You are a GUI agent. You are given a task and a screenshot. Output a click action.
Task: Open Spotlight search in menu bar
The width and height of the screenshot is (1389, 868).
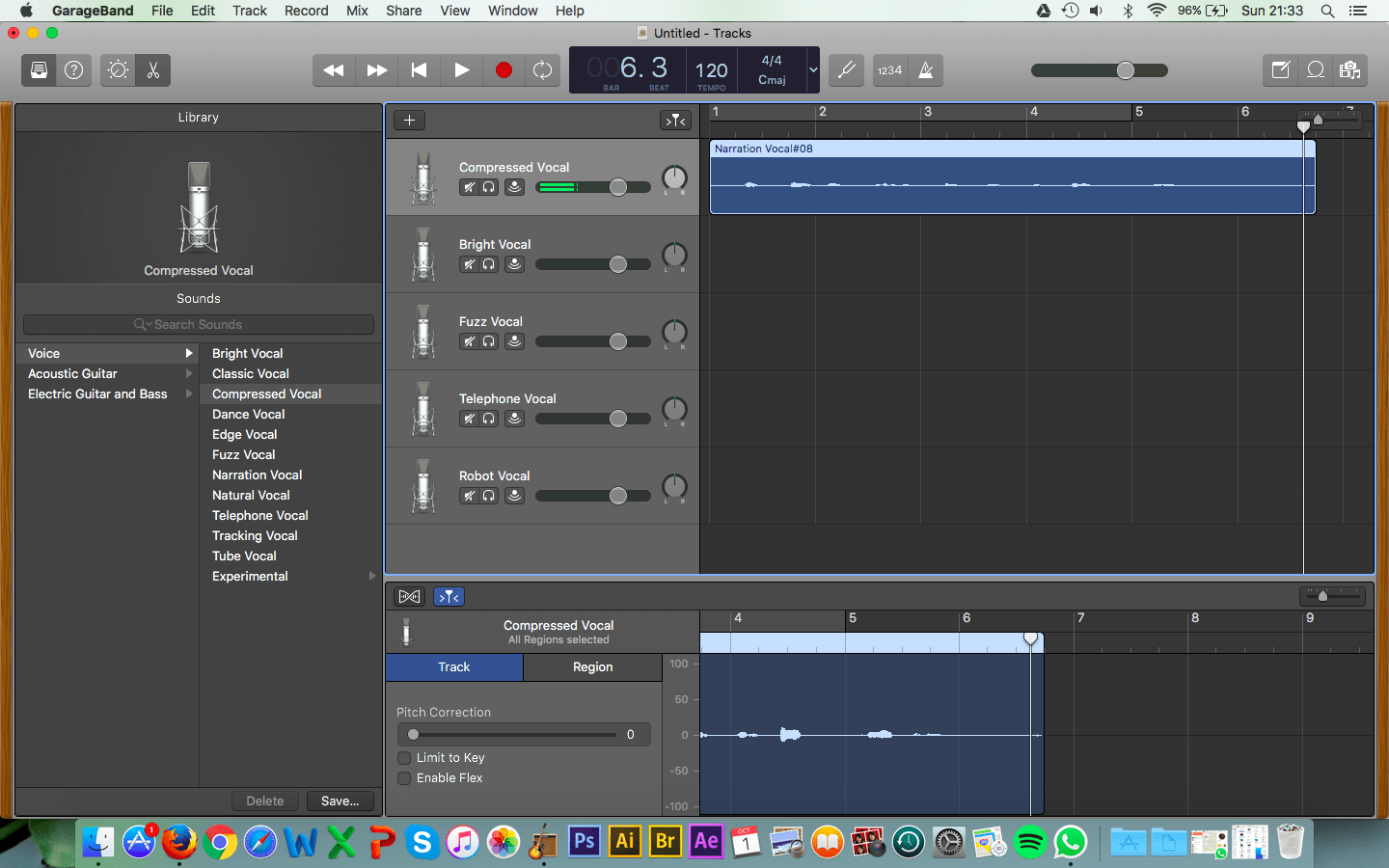click(1328, 11)
